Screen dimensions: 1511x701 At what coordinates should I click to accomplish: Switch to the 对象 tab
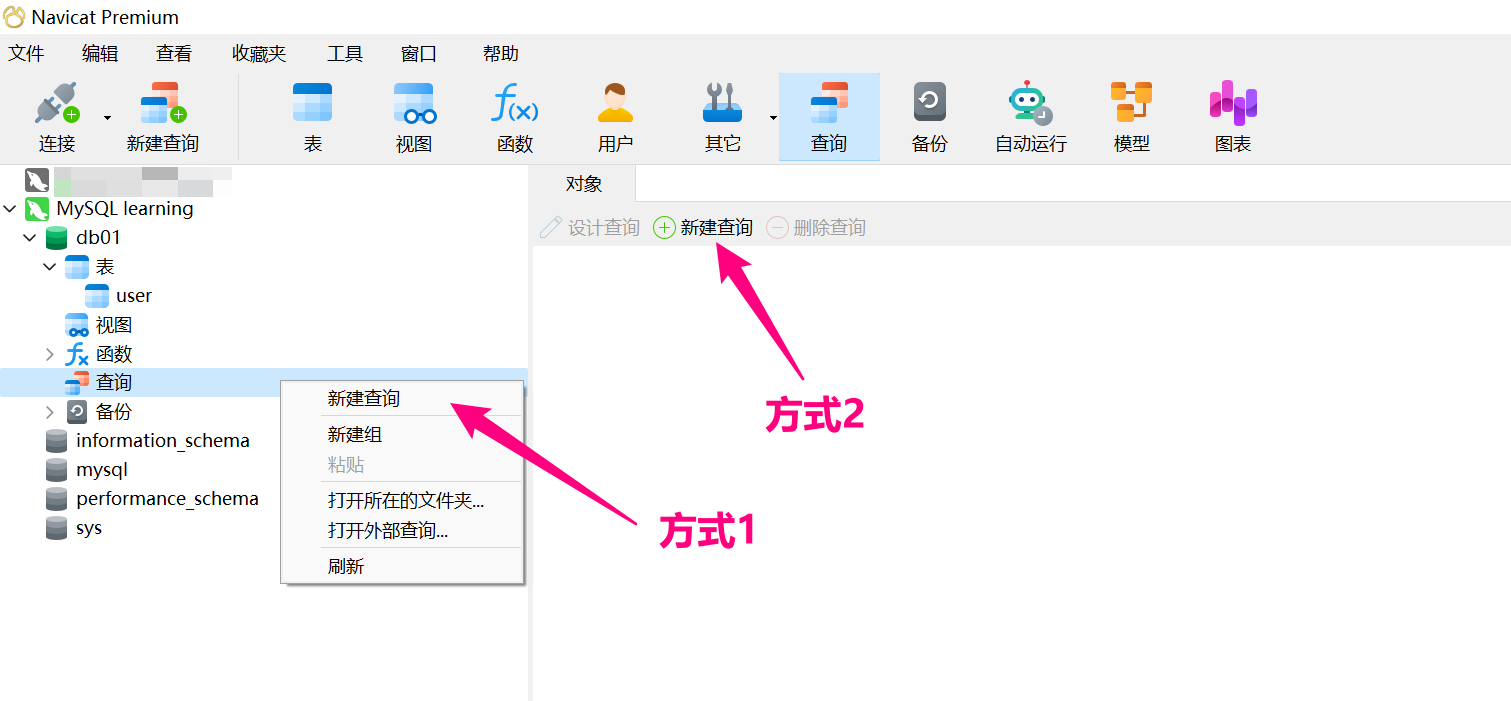[x=584, y=184]
